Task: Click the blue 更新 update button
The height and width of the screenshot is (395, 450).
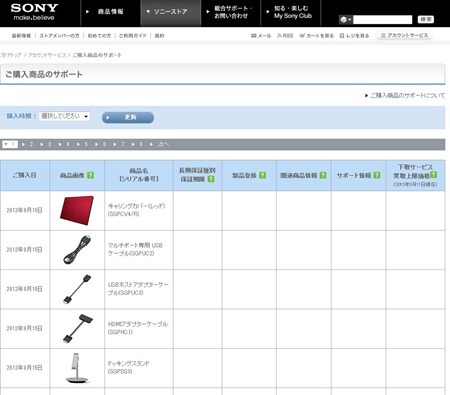Action: pyautogui.click(x=128, y=117)
